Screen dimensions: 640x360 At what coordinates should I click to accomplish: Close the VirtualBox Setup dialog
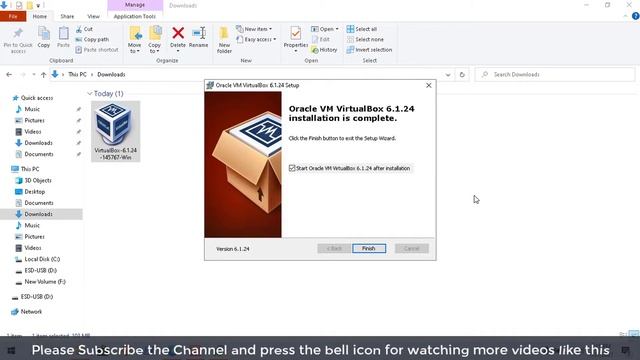tap(429, 85)
